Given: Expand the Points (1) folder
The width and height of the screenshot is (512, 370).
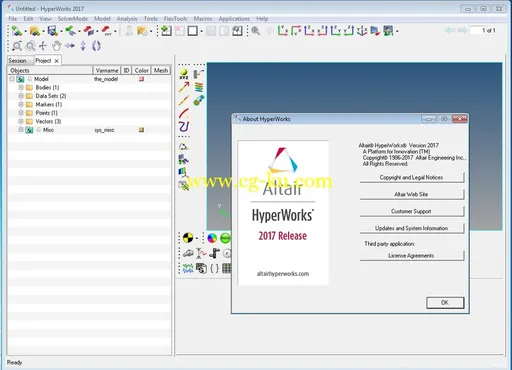Looking at the screenshot, I should point(21,113).
